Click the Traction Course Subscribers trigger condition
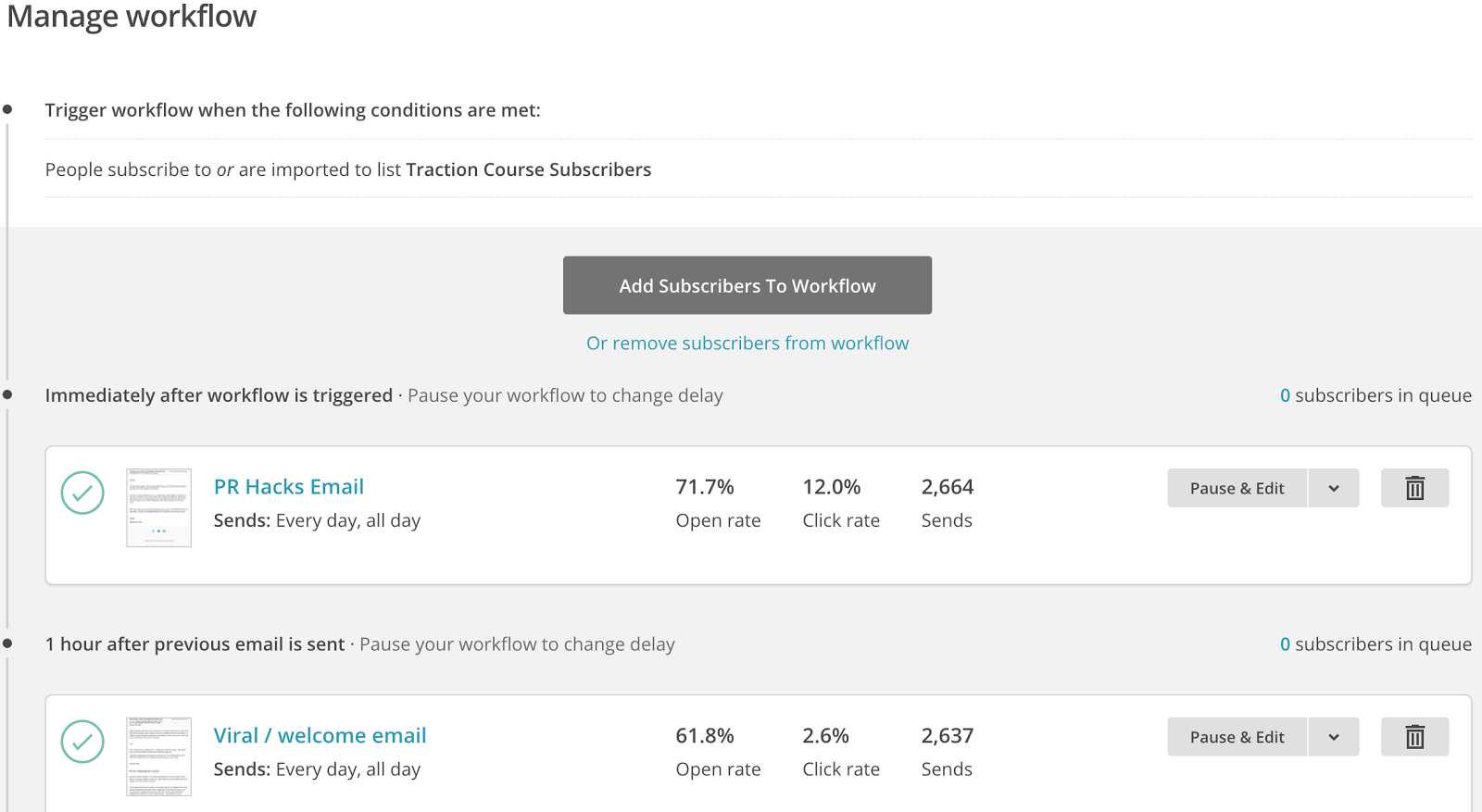Viewport: 1482px width, 812px height. 528,169
